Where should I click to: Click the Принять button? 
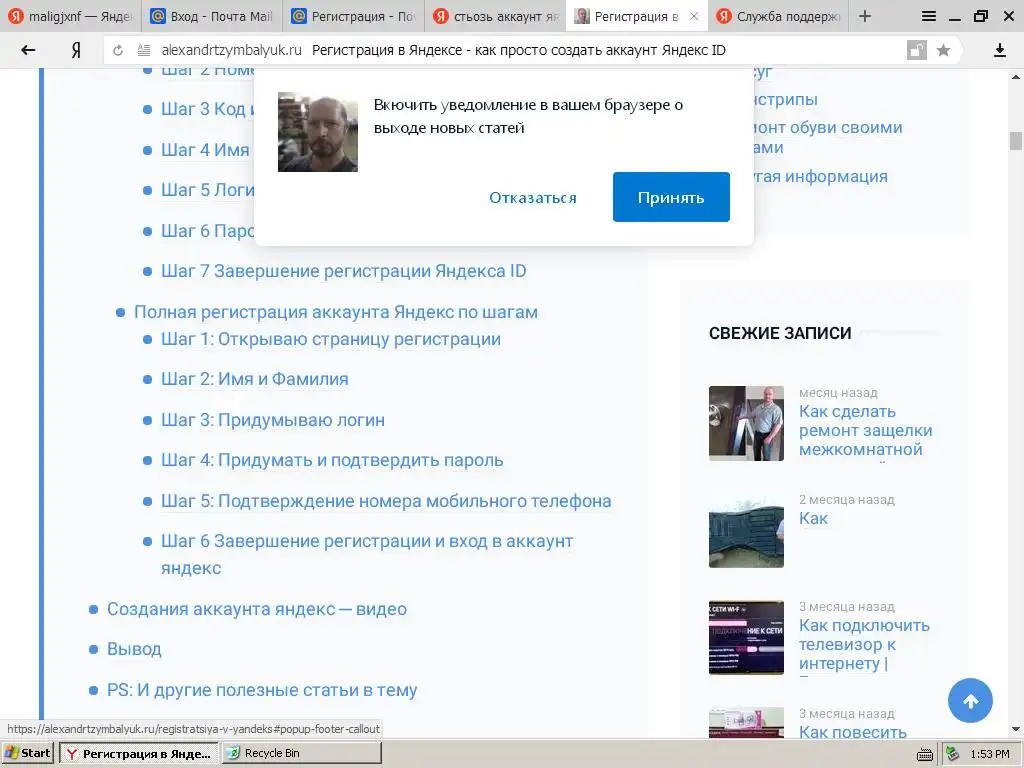coord(671,197)
